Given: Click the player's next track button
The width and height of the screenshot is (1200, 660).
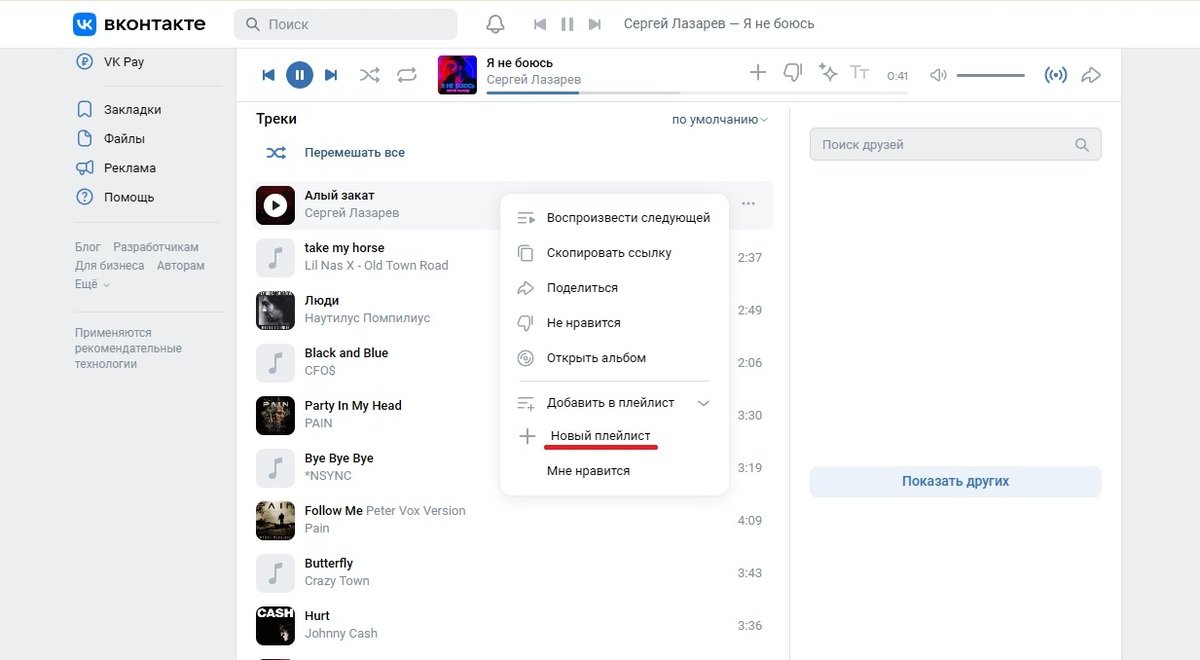Looking at the screenshot, I should coord(331,75).
